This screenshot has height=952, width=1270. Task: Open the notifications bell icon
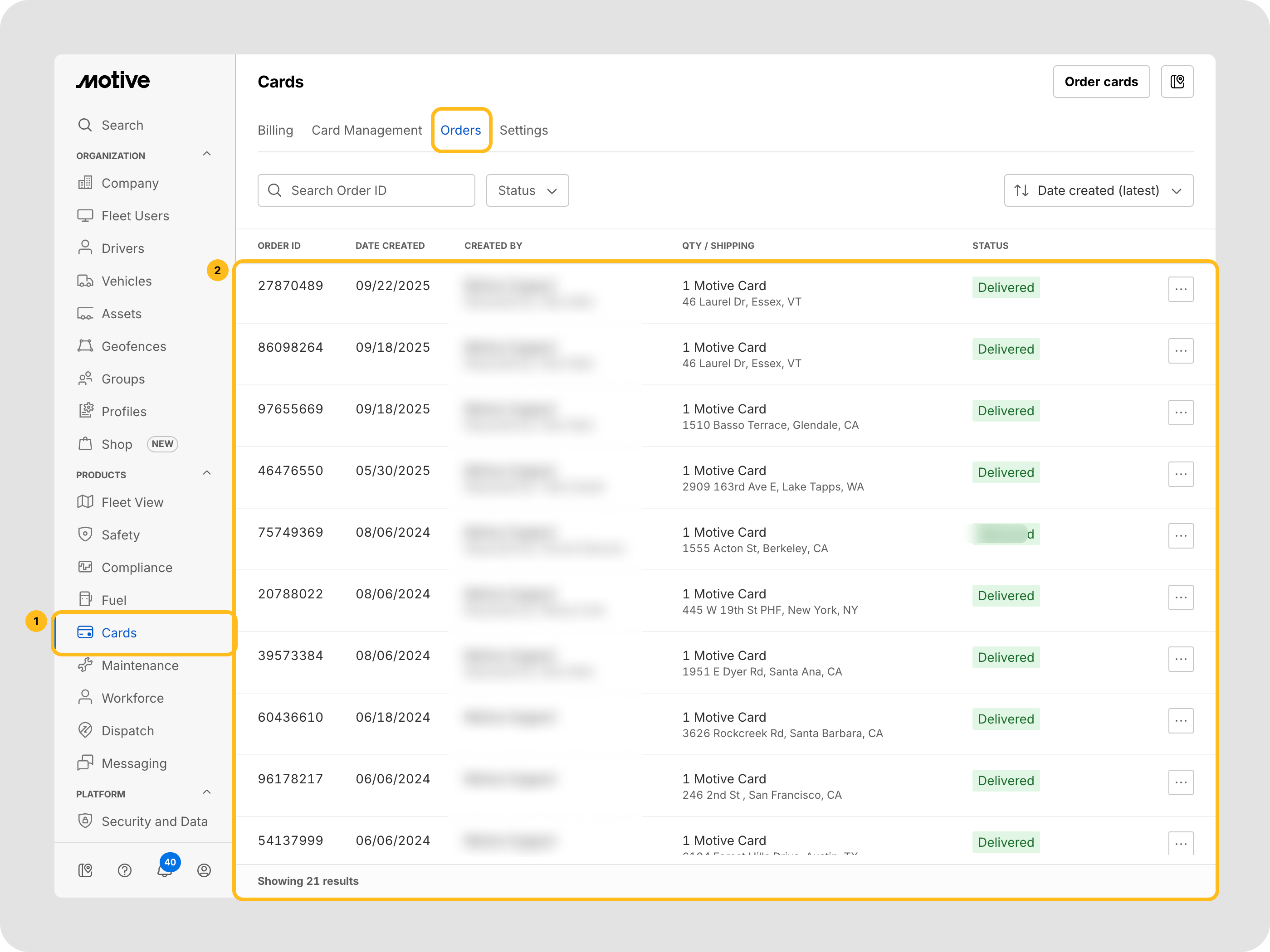pos(164,870)
